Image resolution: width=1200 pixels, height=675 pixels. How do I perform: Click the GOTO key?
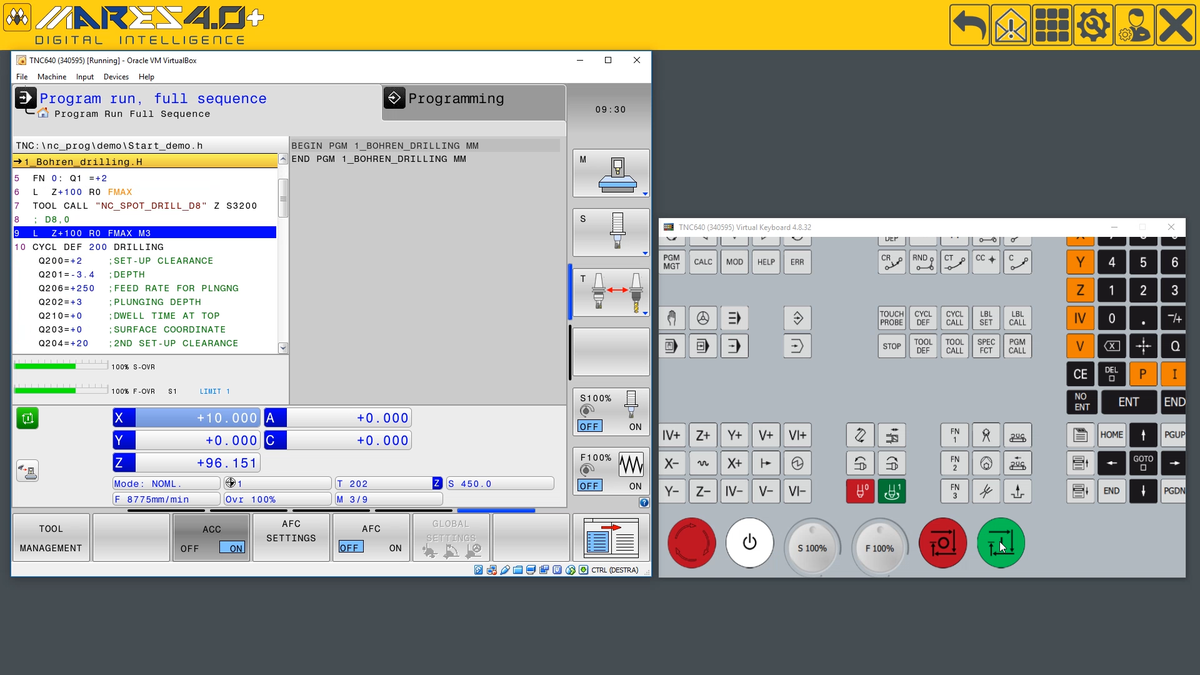[1143, 463]
